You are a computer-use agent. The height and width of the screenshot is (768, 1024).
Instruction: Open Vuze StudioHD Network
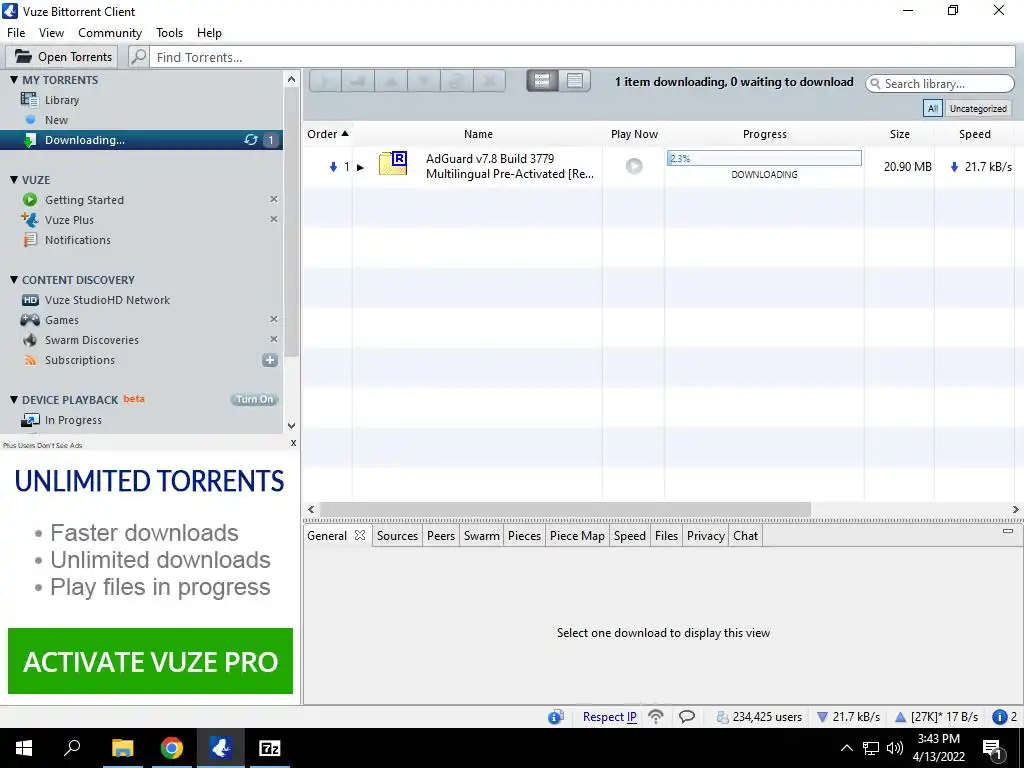[x=107, y=300]
